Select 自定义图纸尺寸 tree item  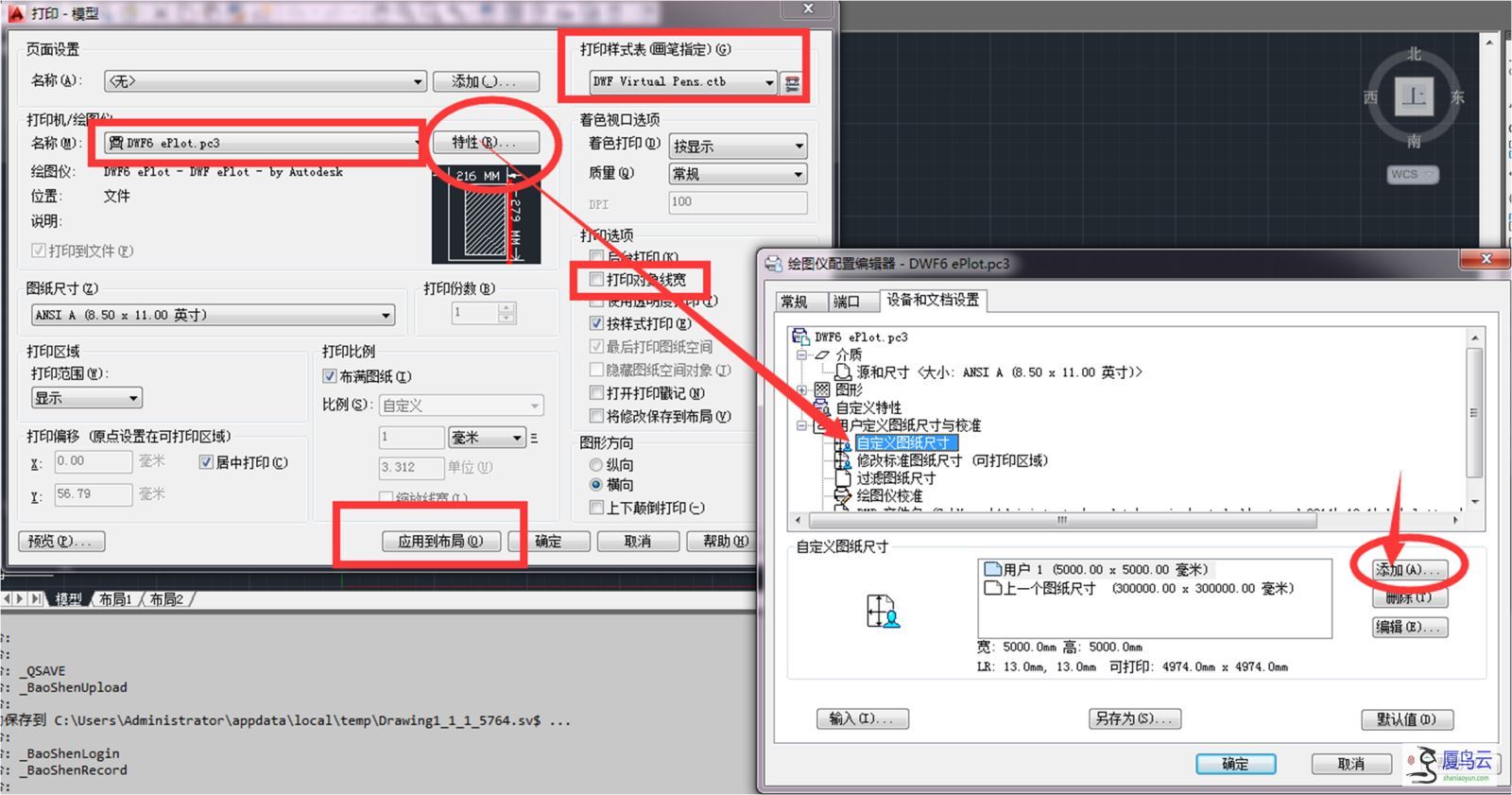point(907,442)
